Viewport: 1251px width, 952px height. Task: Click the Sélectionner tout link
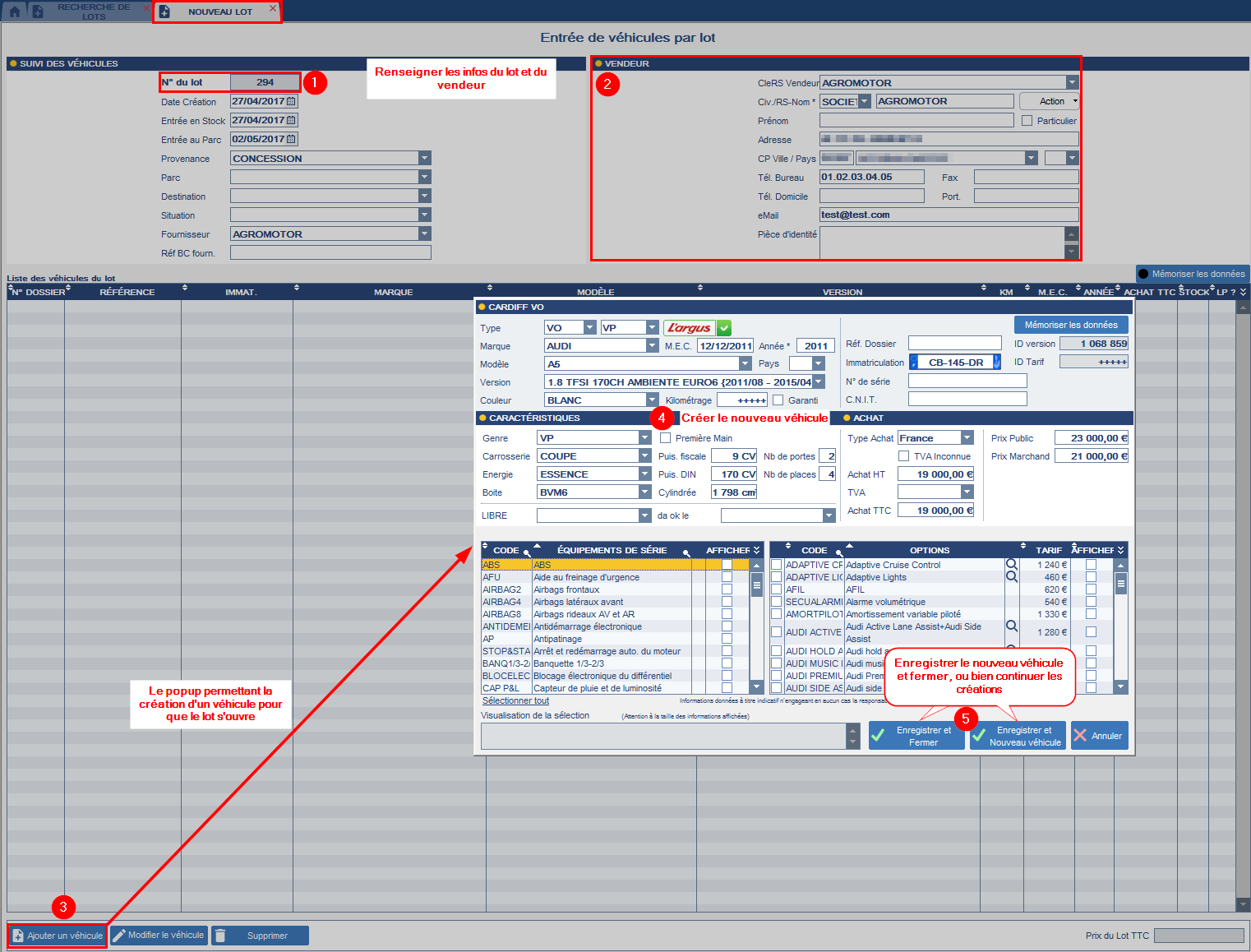pyautogui.click(x=515, y=701)
